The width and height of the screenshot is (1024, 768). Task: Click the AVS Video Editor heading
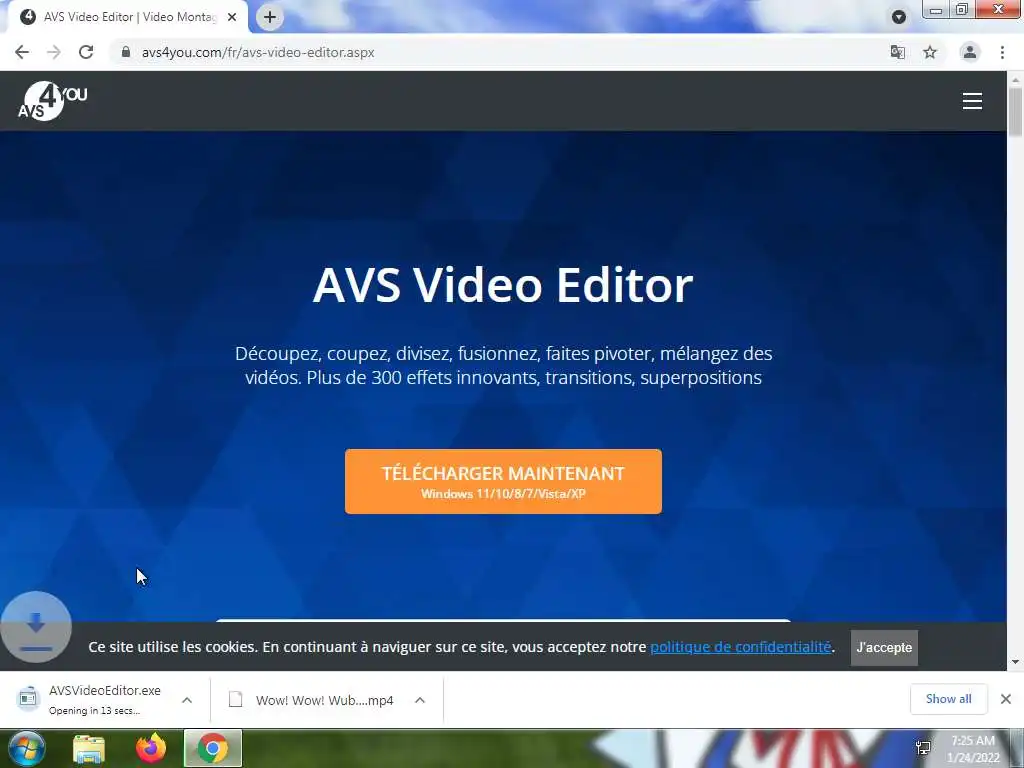pyautogui.click(x=503, y=285)
